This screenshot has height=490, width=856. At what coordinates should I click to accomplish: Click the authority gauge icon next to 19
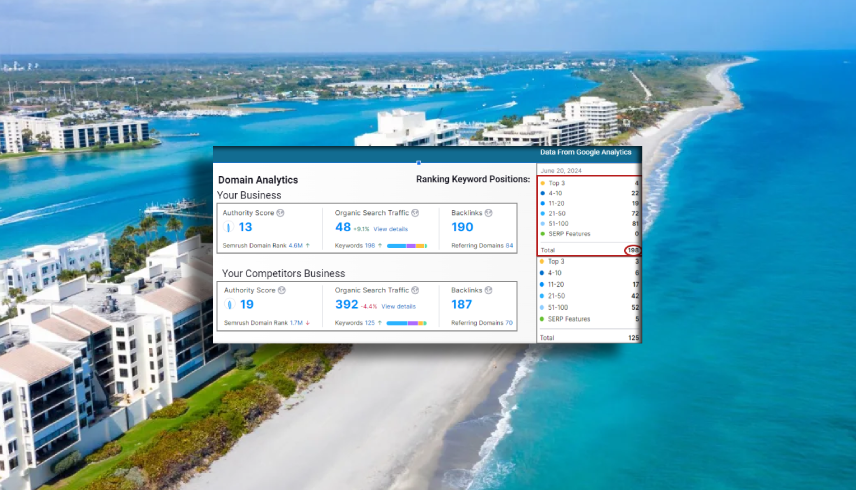[x=229, y=305]
